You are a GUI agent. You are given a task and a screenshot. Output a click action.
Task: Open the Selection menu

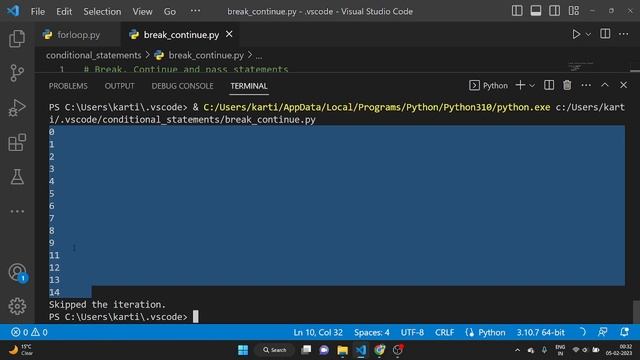[x=102, y=11]
